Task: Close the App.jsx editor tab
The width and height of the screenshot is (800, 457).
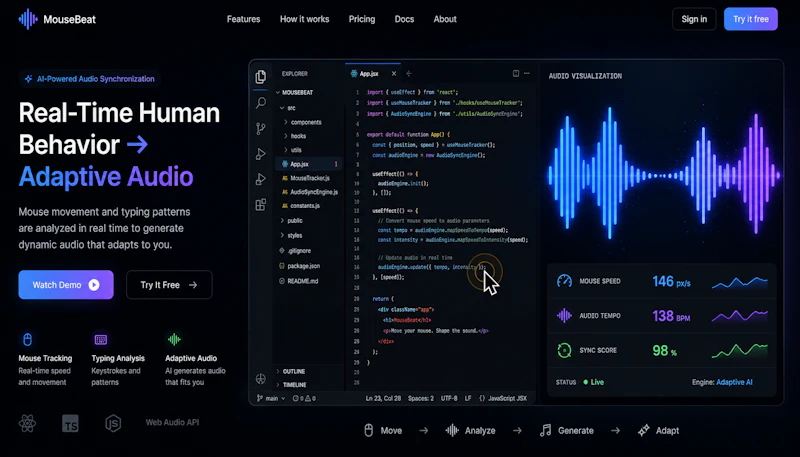Action: [394, 73]
